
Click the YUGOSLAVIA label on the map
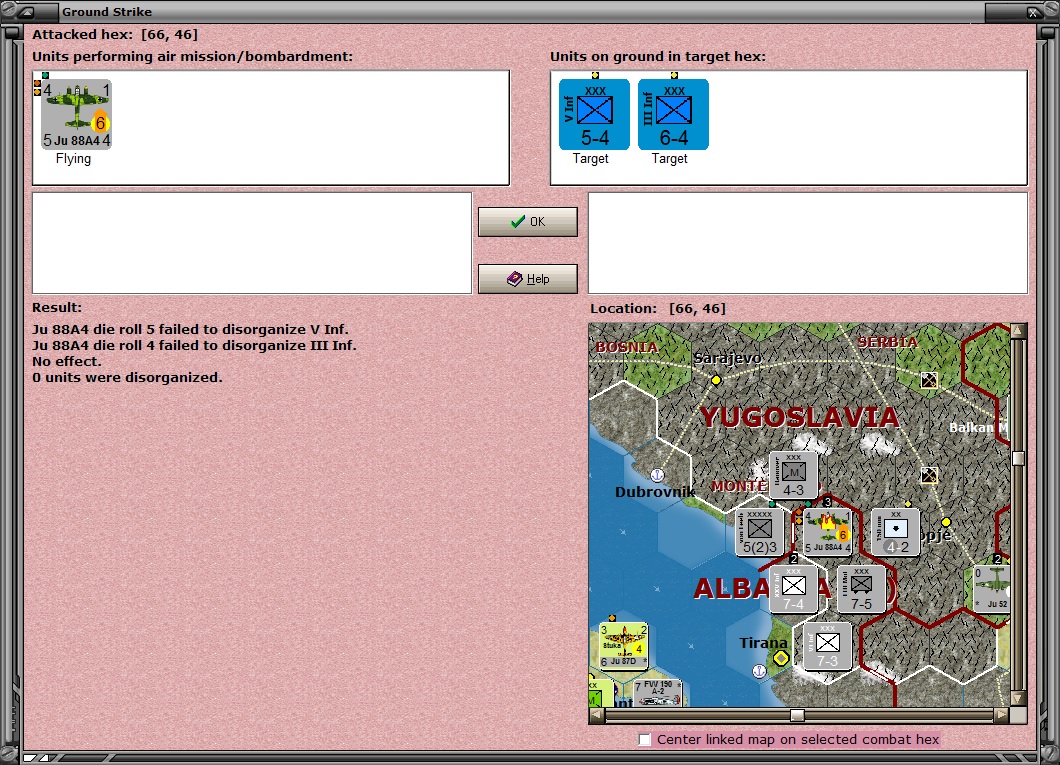click(799, 417)
